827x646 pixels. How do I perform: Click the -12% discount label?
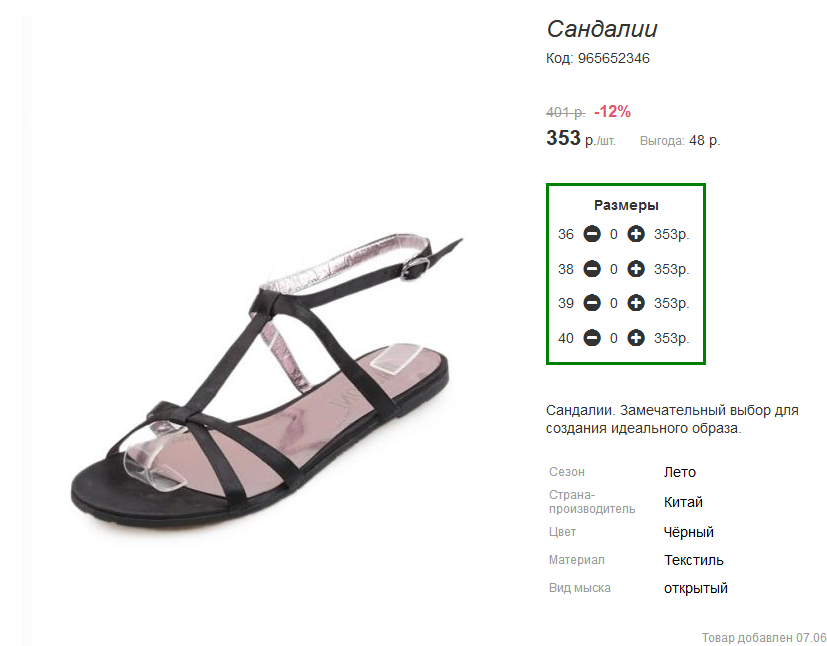tap(612, 111)
